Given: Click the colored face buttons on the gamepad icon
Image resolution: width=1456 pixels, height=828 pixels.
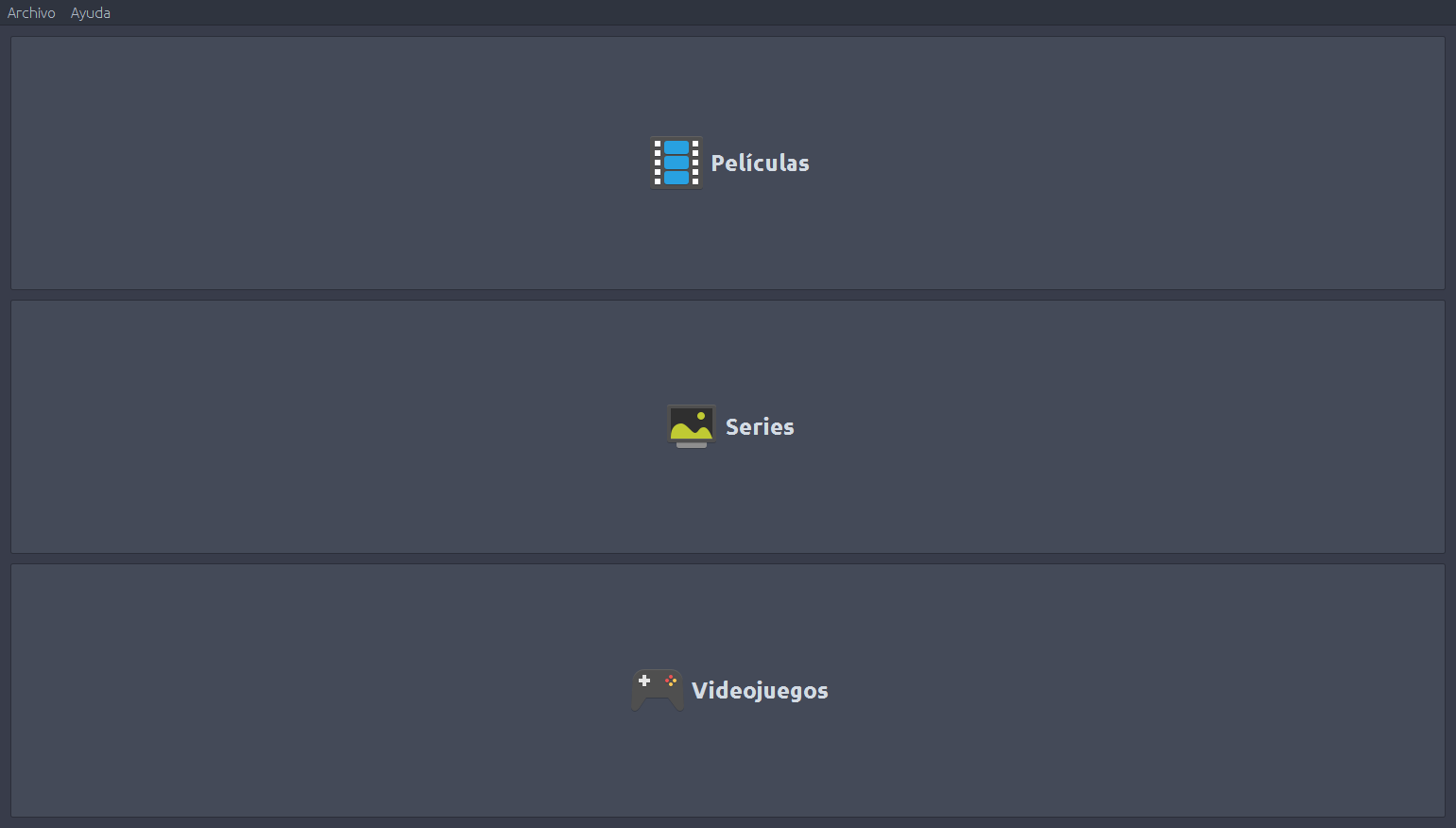Looking at the screenshot, I should 671,681.
